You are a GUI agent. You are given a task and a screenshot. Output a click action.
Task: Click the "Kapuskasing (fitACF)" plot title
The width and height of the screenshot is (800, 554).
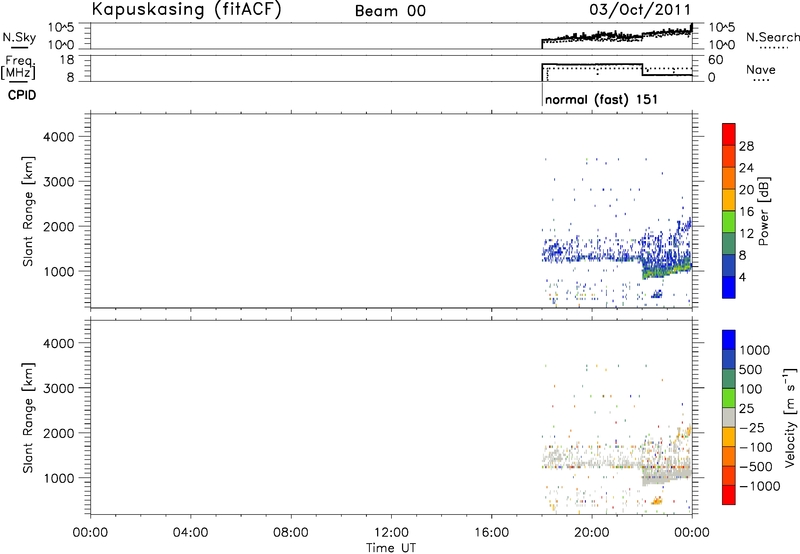[x=186, y=10]
